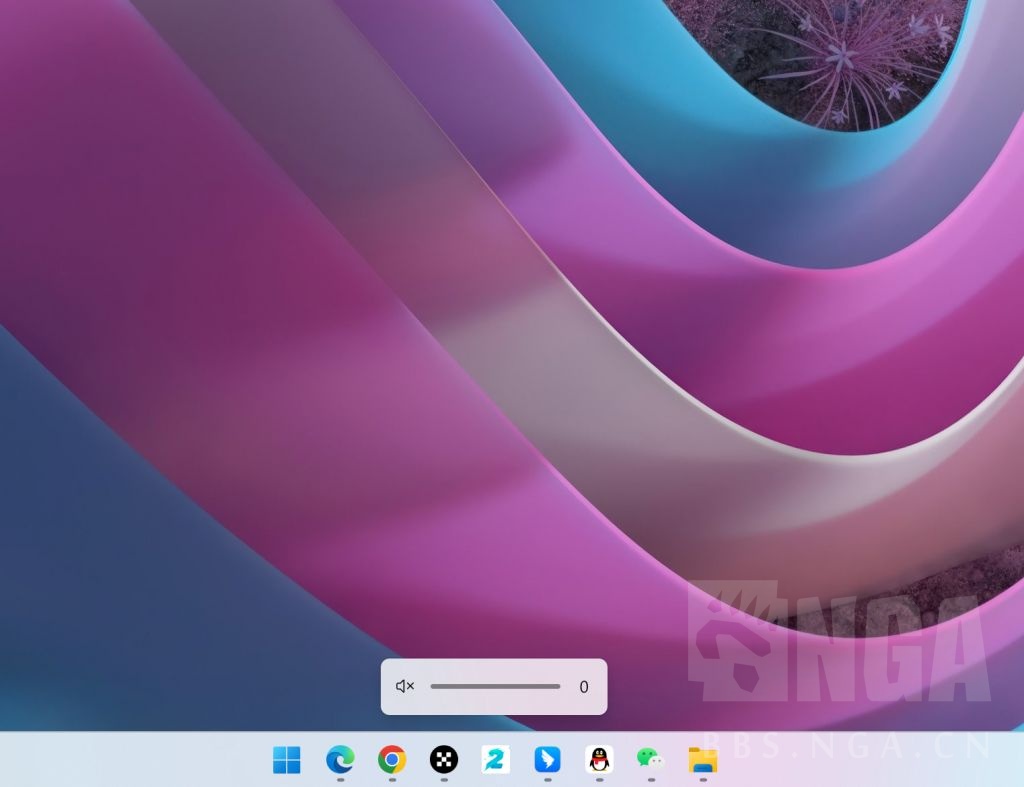
Task: Click the volume level value 0
Action: coord(584,686)
